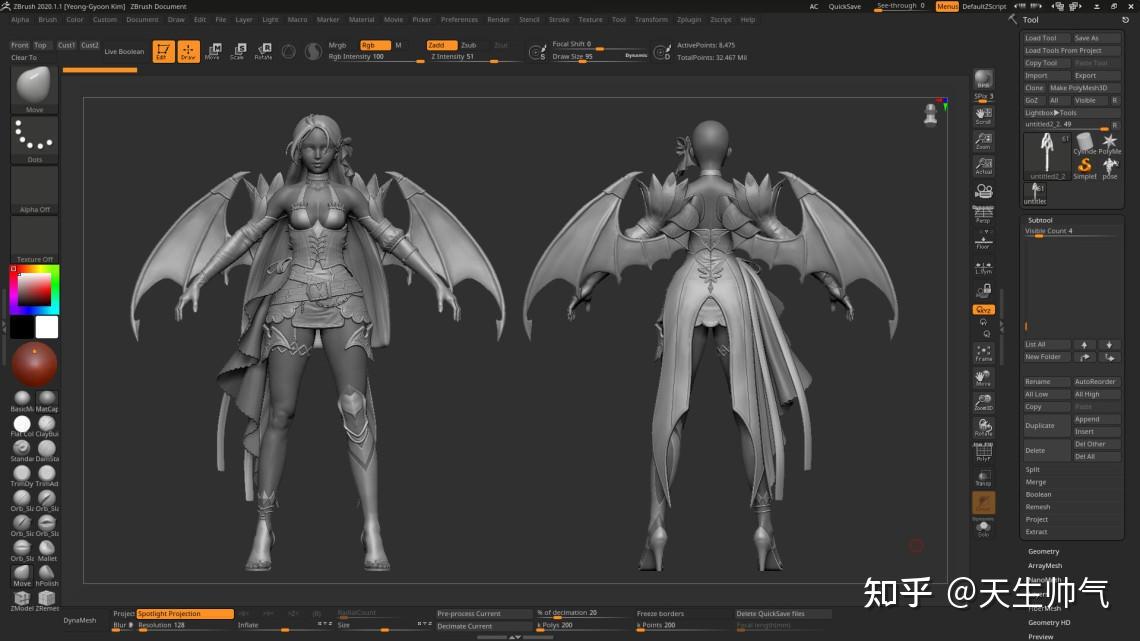Choose the ZModeler brush

pos(22,600)
